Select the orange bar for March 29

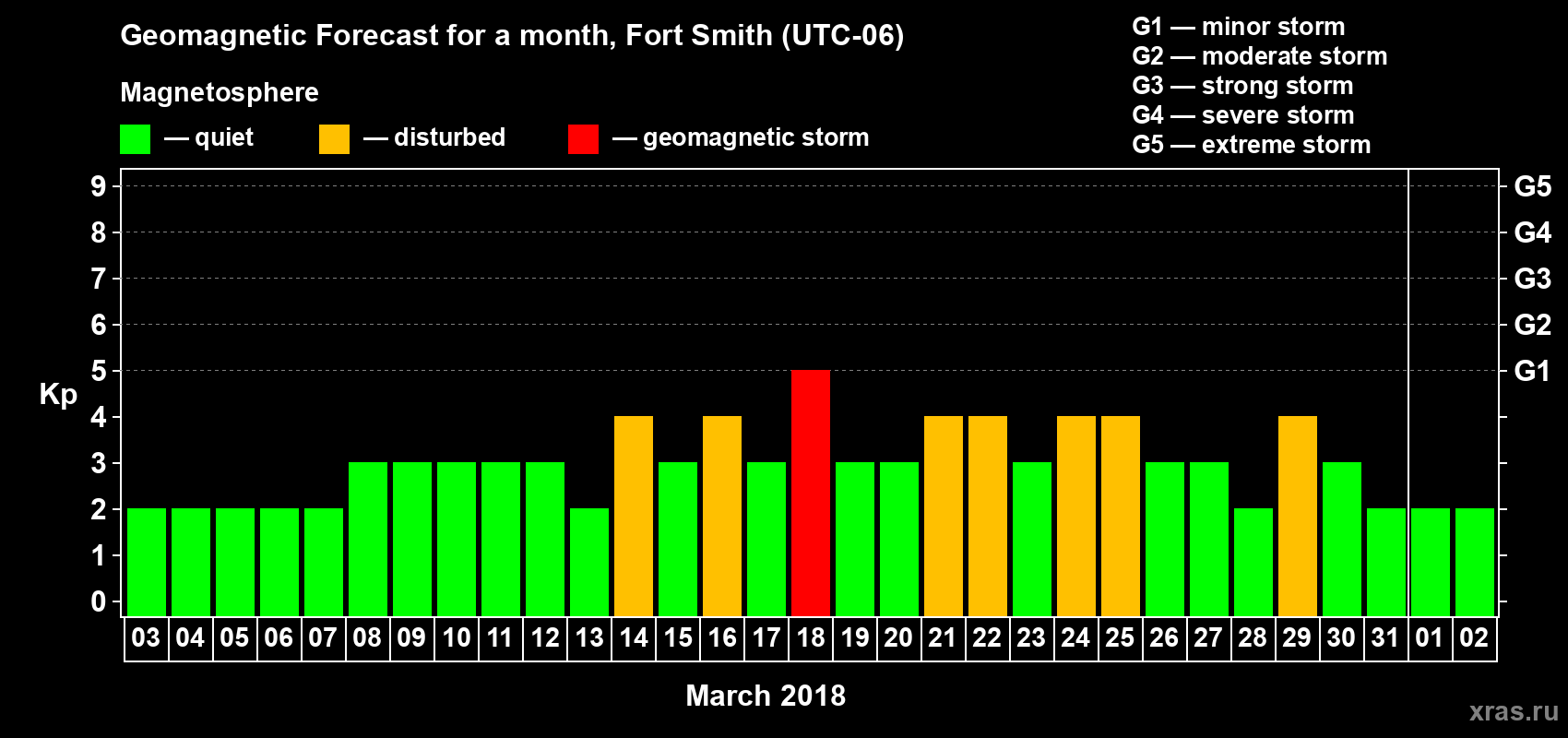click(1298, 516)
